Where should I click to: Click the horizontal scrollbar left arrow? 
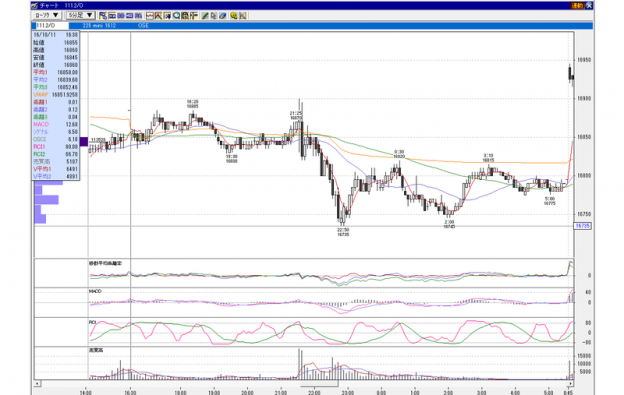(37, 383)
